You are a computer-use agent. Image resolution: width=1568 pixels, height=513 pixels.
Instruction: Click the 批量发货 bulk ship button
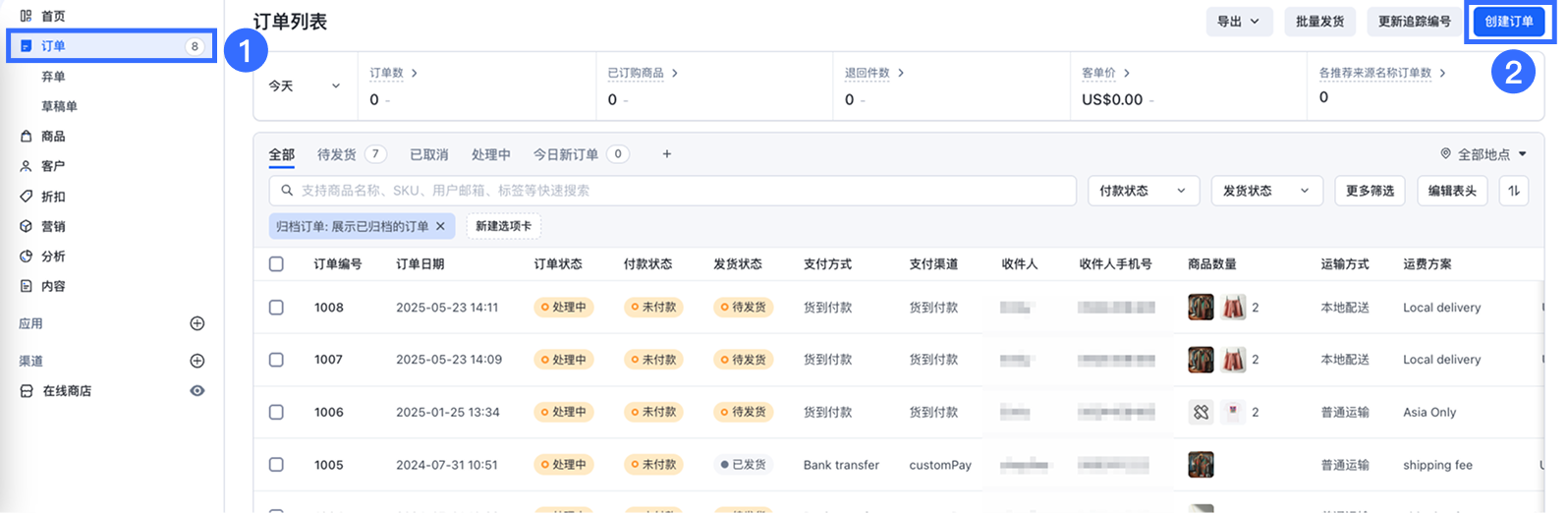point(1319,22)
